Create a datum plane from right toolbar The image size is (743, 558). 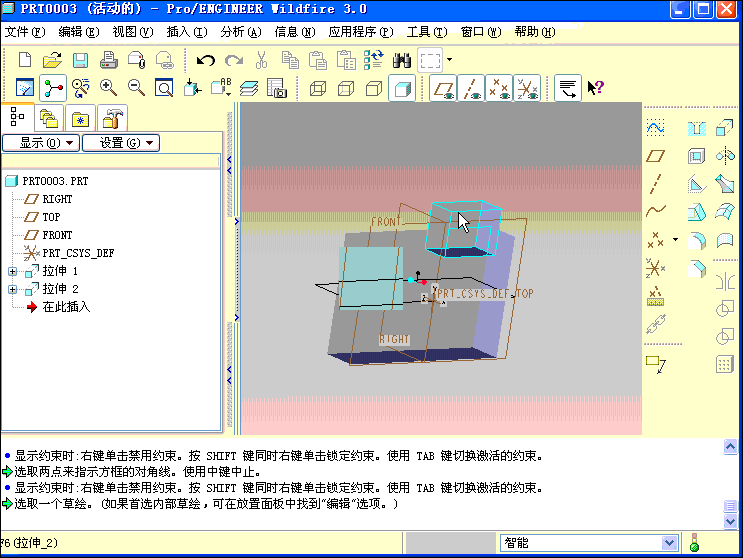(655, 156)
